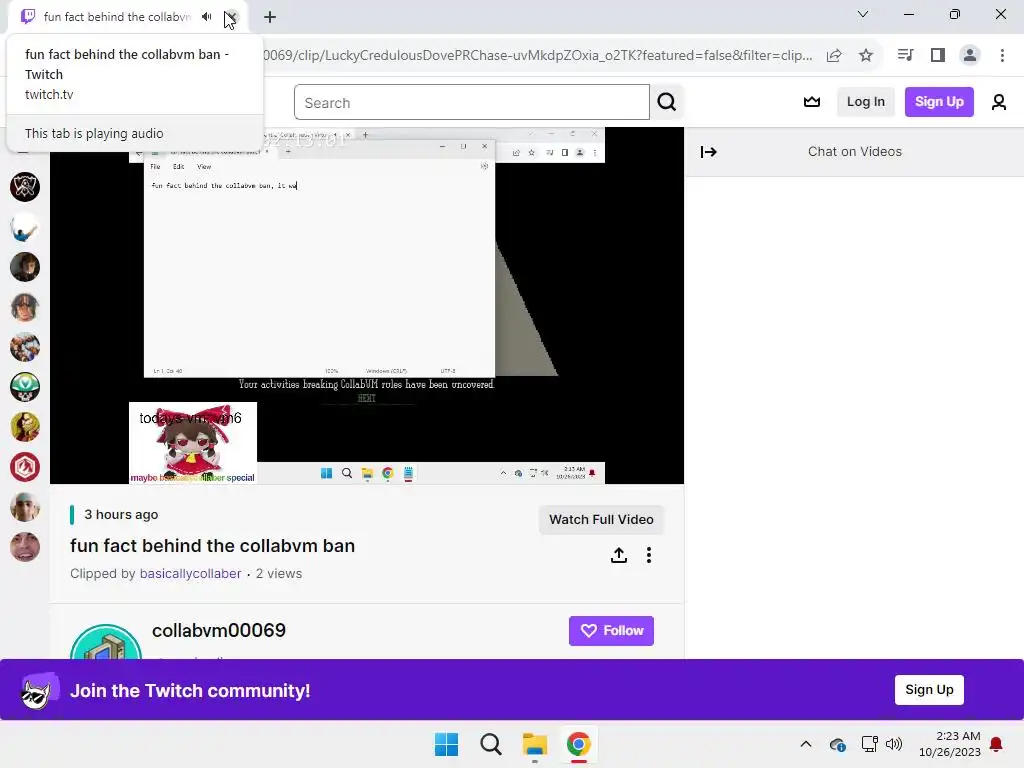Click Chrome icon in taskbar
The image size is (1024, 768).
point(579,744)
